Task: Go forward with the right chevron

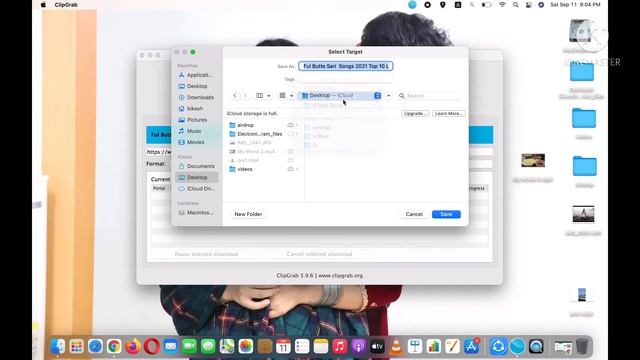Action: pos(245,96)
